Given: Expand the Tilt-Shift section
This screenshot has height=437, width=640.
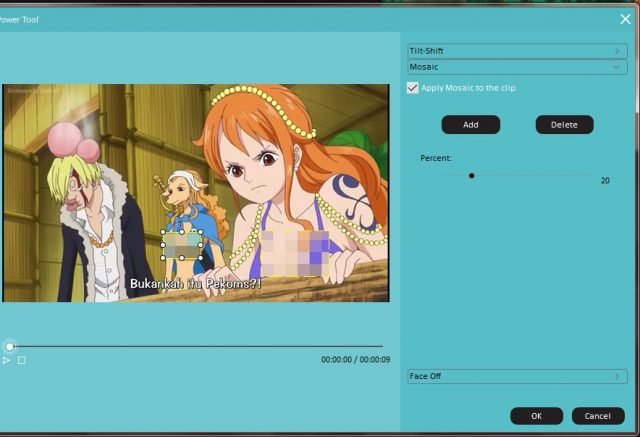Looking at the screenshot, I should click(517, 50).
